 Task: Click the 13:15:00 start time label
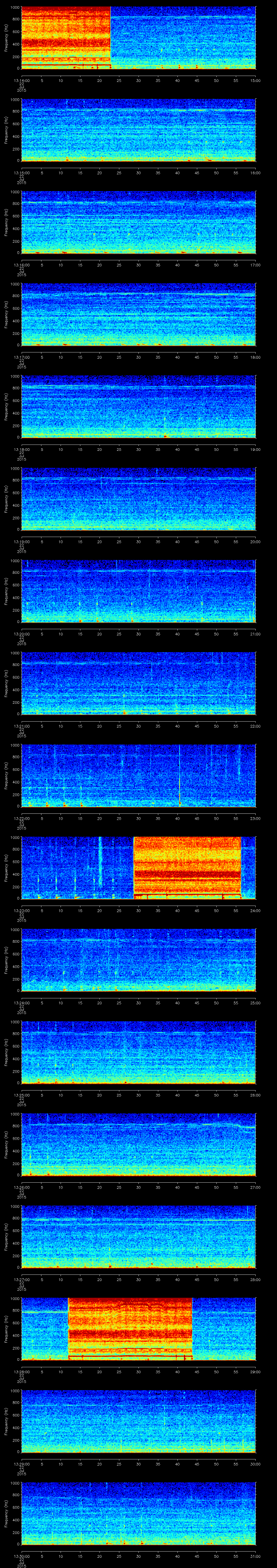click(x=21, y=173)
